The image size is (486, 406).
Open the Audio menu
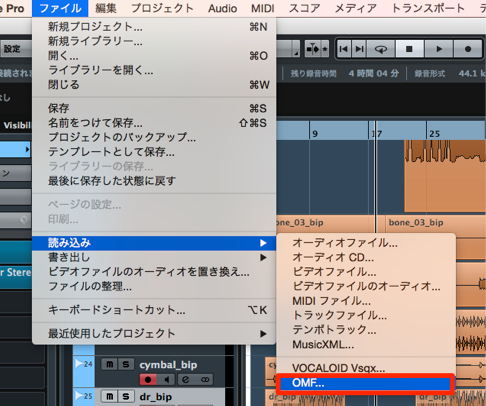(222, 8)
